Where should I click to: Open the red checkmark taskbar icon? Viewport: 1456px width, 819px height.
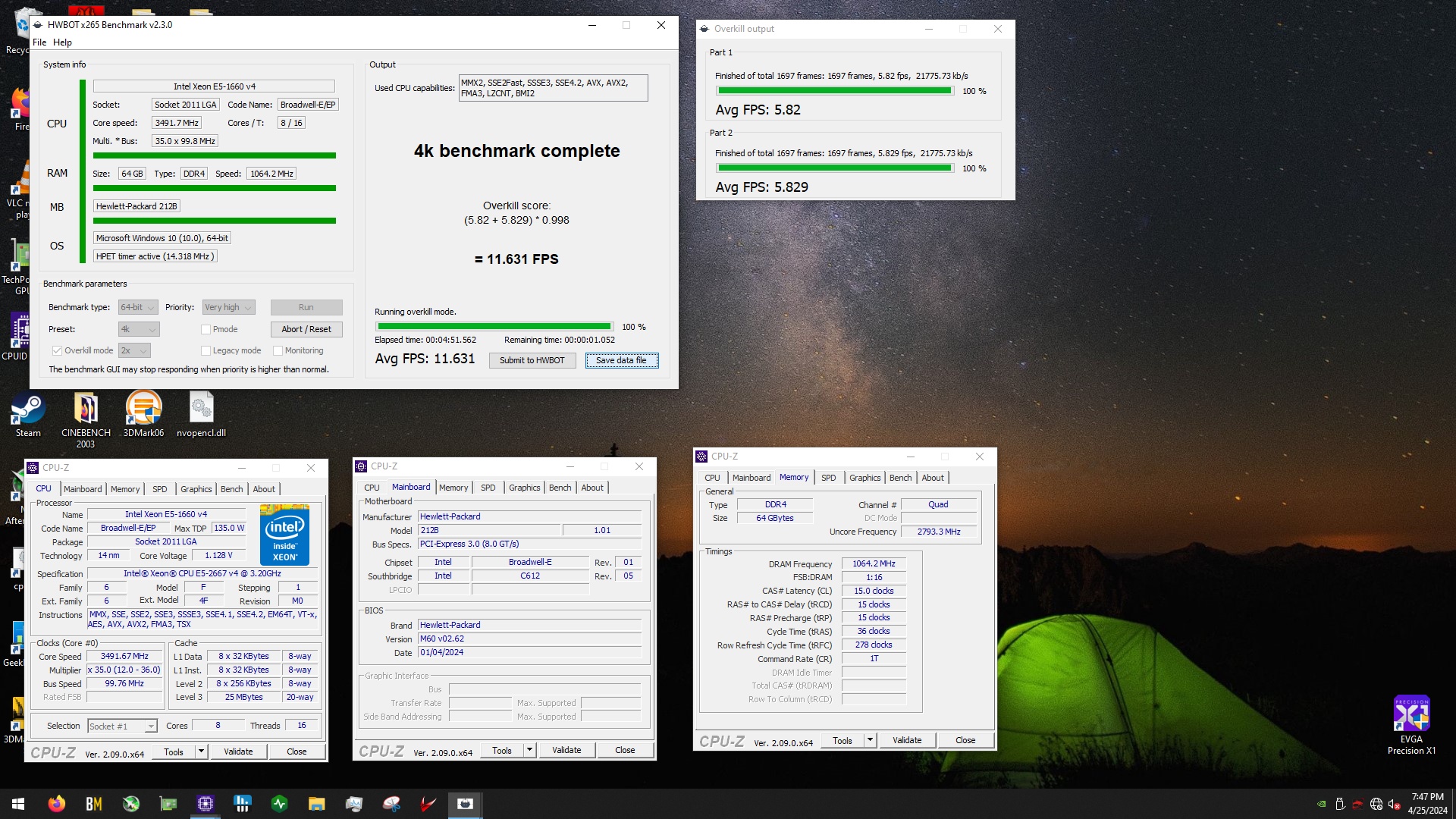click(428, 804)
